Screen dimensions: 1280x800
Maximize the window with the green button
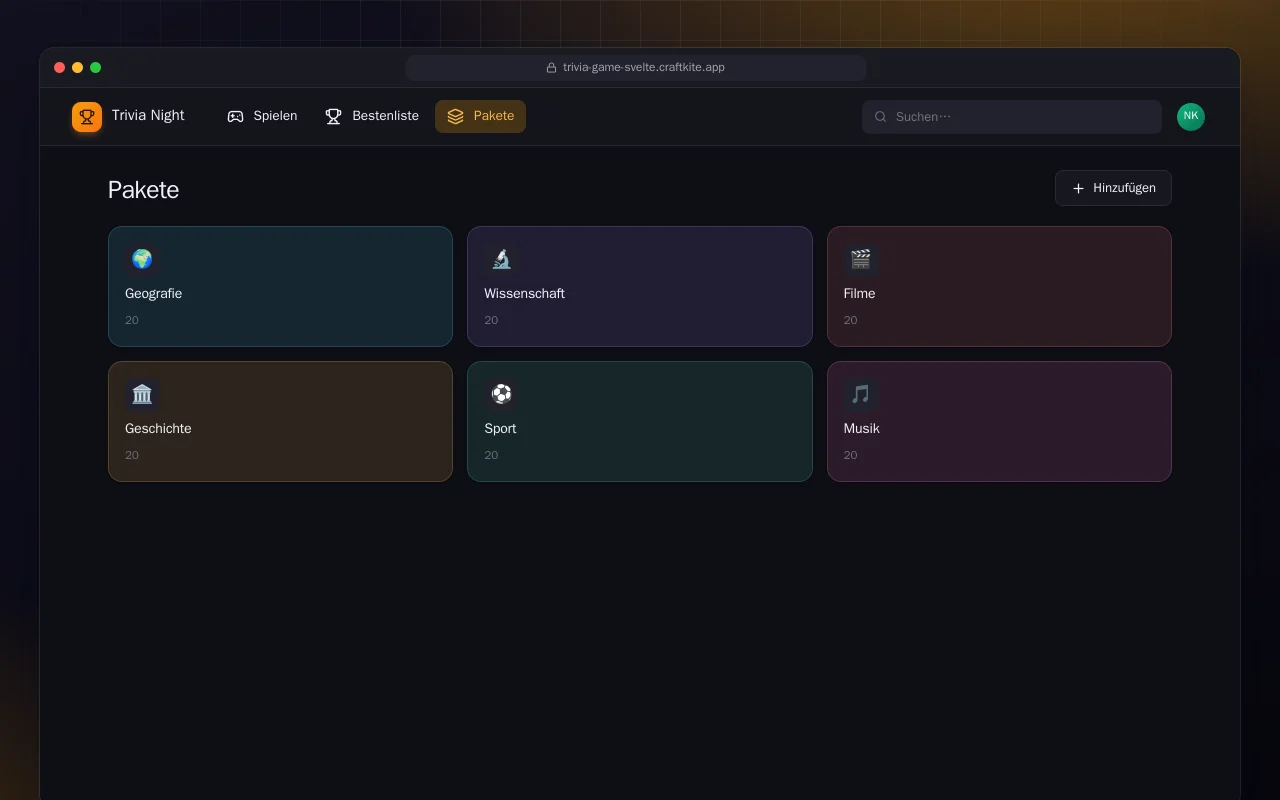95,68
